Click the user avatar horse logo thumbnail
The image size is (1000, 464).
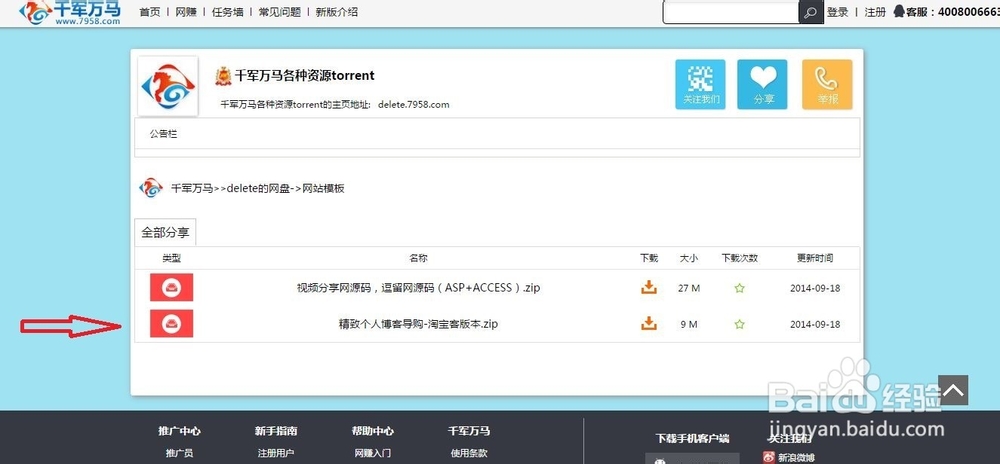tap(168, 86)
